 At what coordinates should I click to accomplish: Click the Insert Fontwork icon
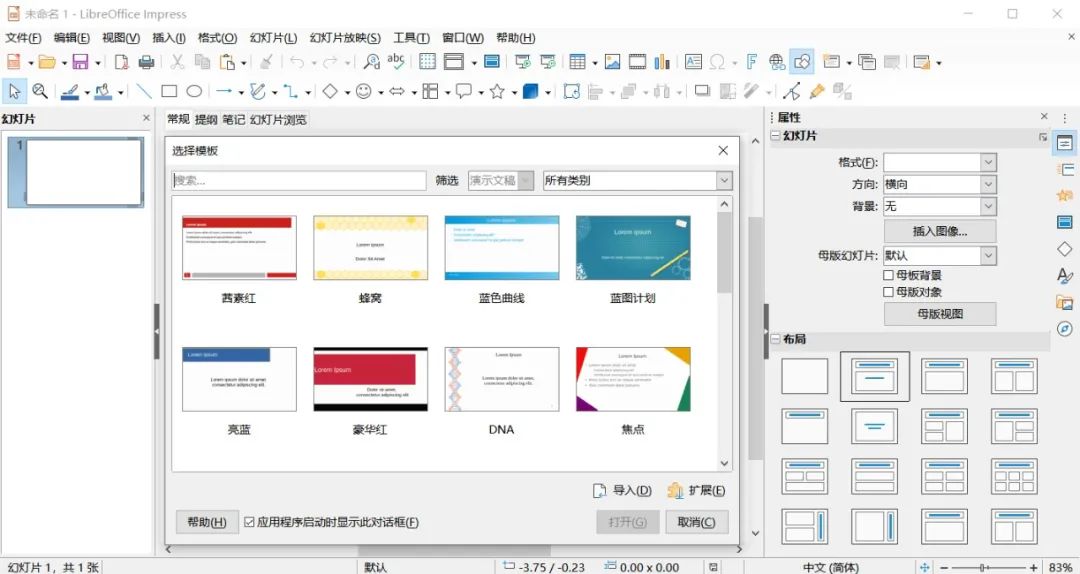(x=751, y=62)
